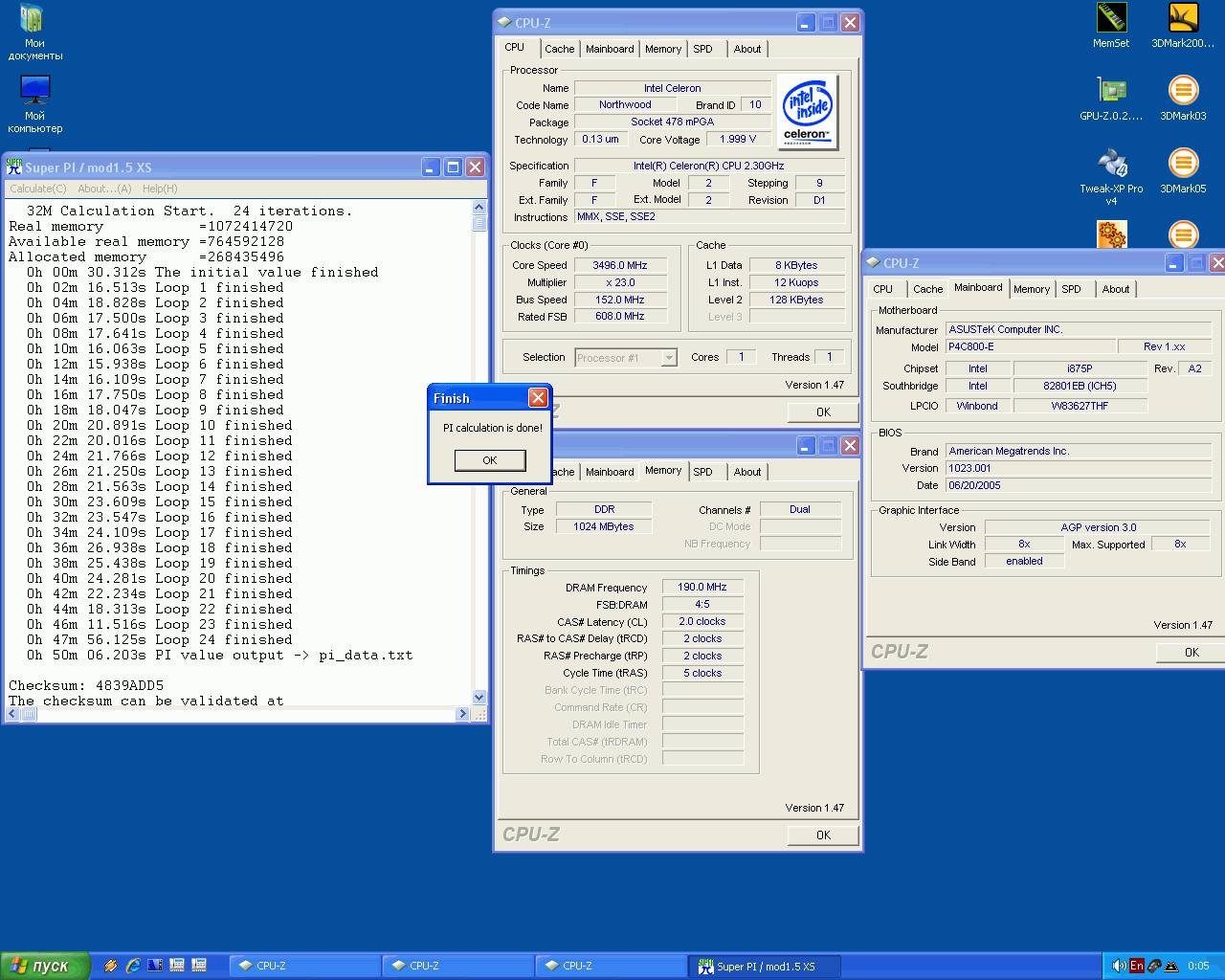The width and height of the screenshot is (1225, 980).
Task: Switch to Cache tab in top CPU-Z window
Action: pyautogui.click(x=560, y=49)
